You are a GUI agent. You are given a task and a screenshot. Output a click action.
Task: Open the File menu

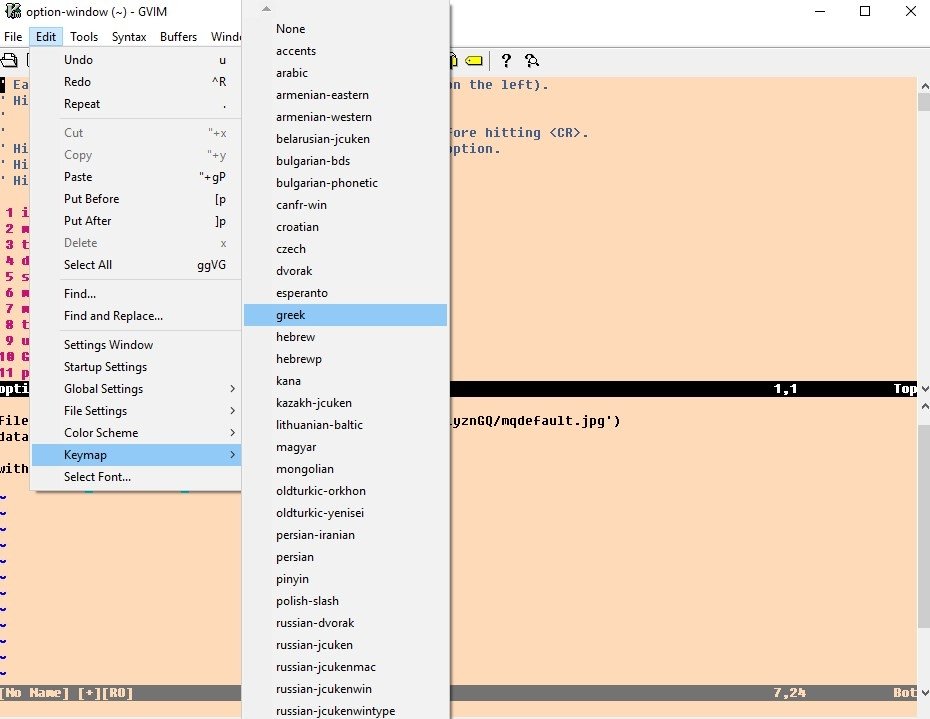click(x=13, y=37)
